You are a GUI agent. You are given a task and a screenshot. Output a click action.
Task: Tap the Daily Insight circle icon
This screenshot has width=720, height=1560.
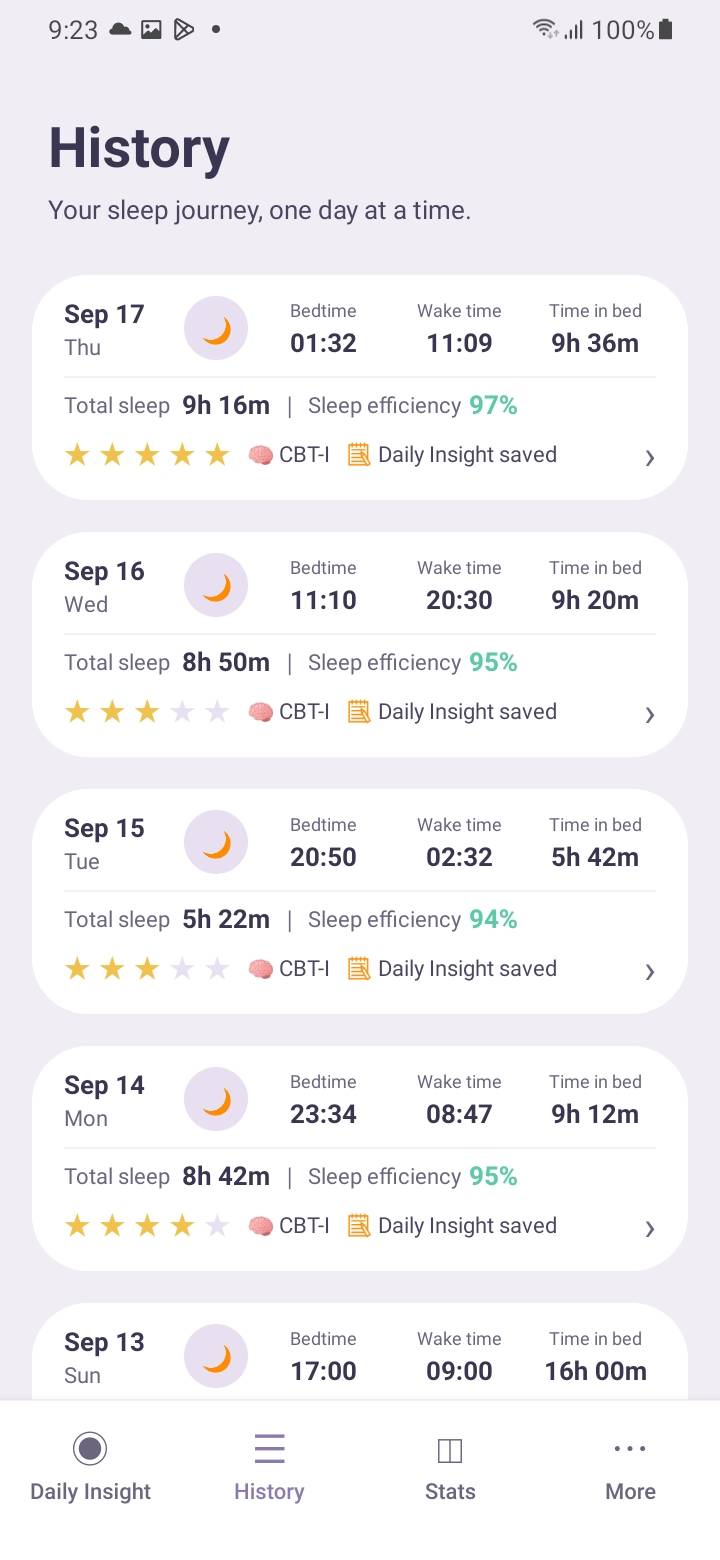pos(90,1448)
